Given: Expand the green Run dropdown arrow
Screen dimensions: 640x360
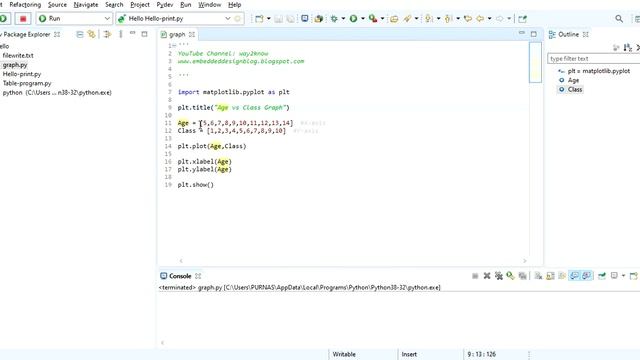Looking at the screenshot, I should pos(362,18).
